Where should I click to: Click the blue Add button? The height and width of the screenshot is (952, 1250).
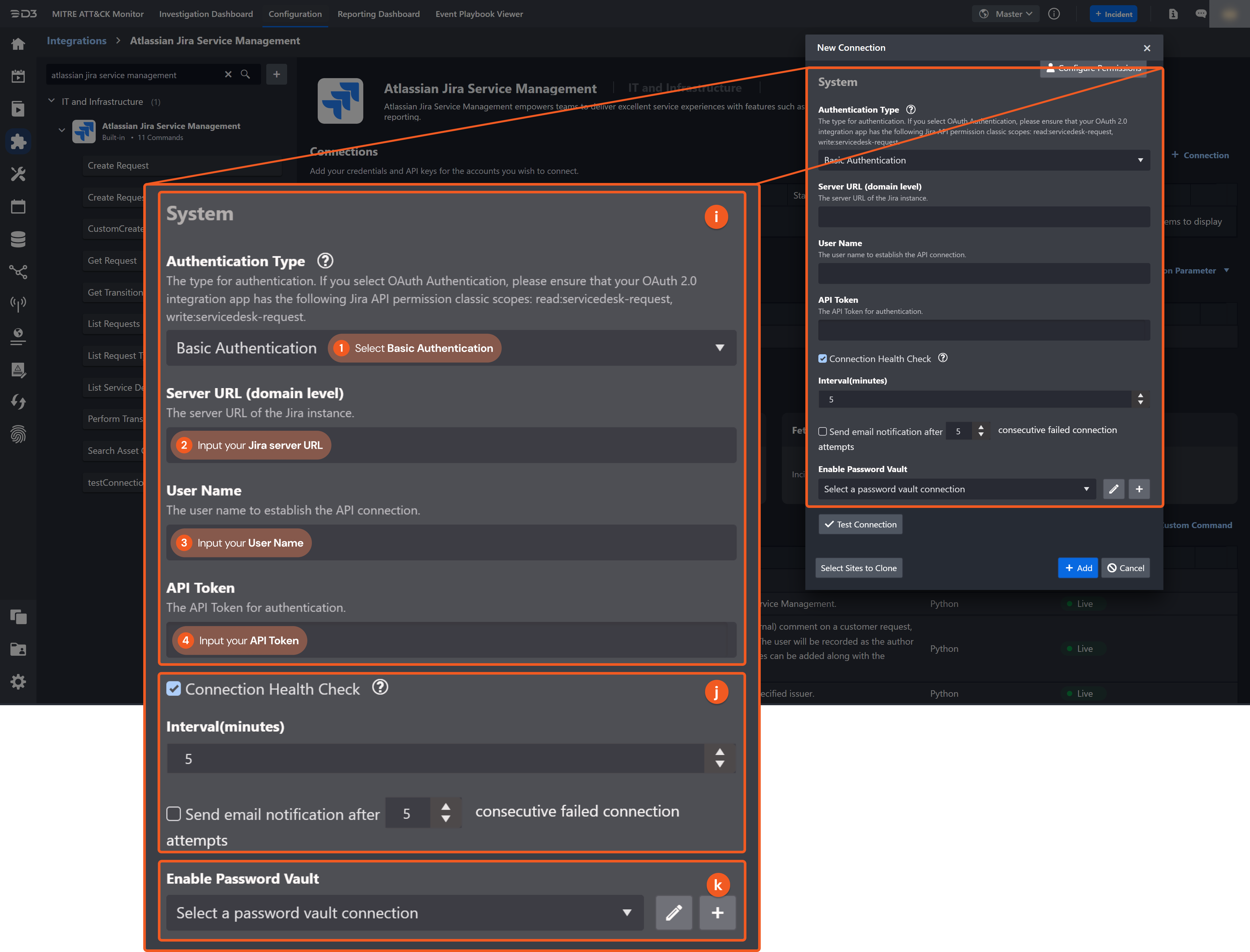click(1078, 568)
